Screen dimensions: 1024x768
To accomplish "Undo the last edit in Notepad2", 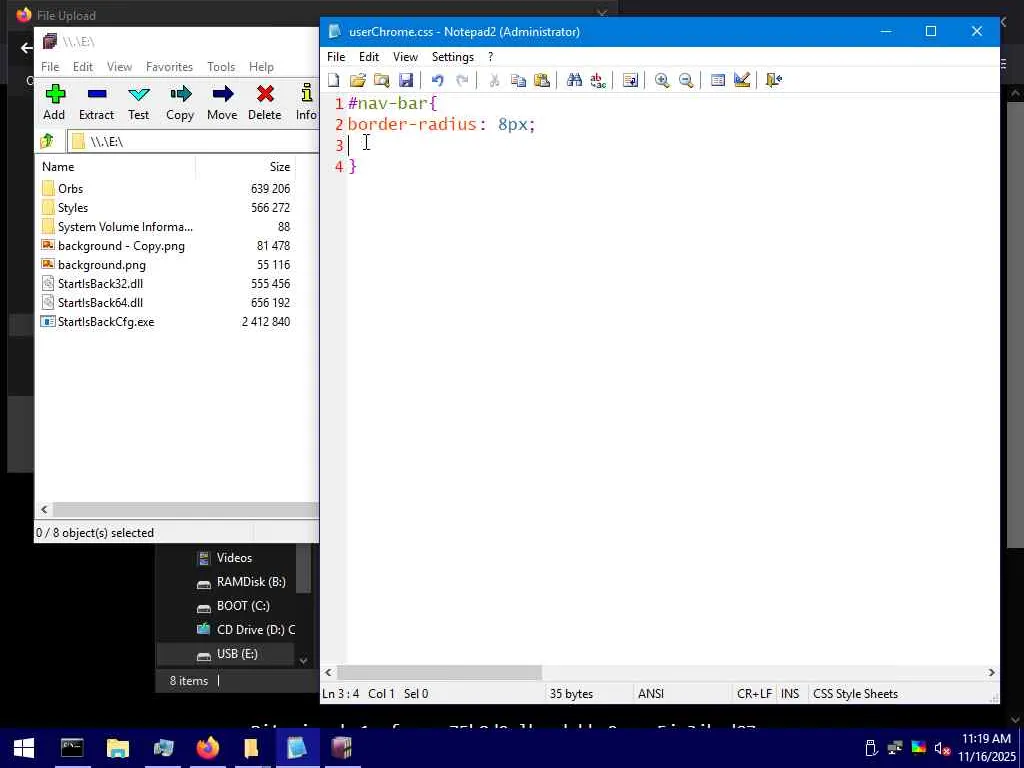I will pyautogui.click(x=437, y=80).
